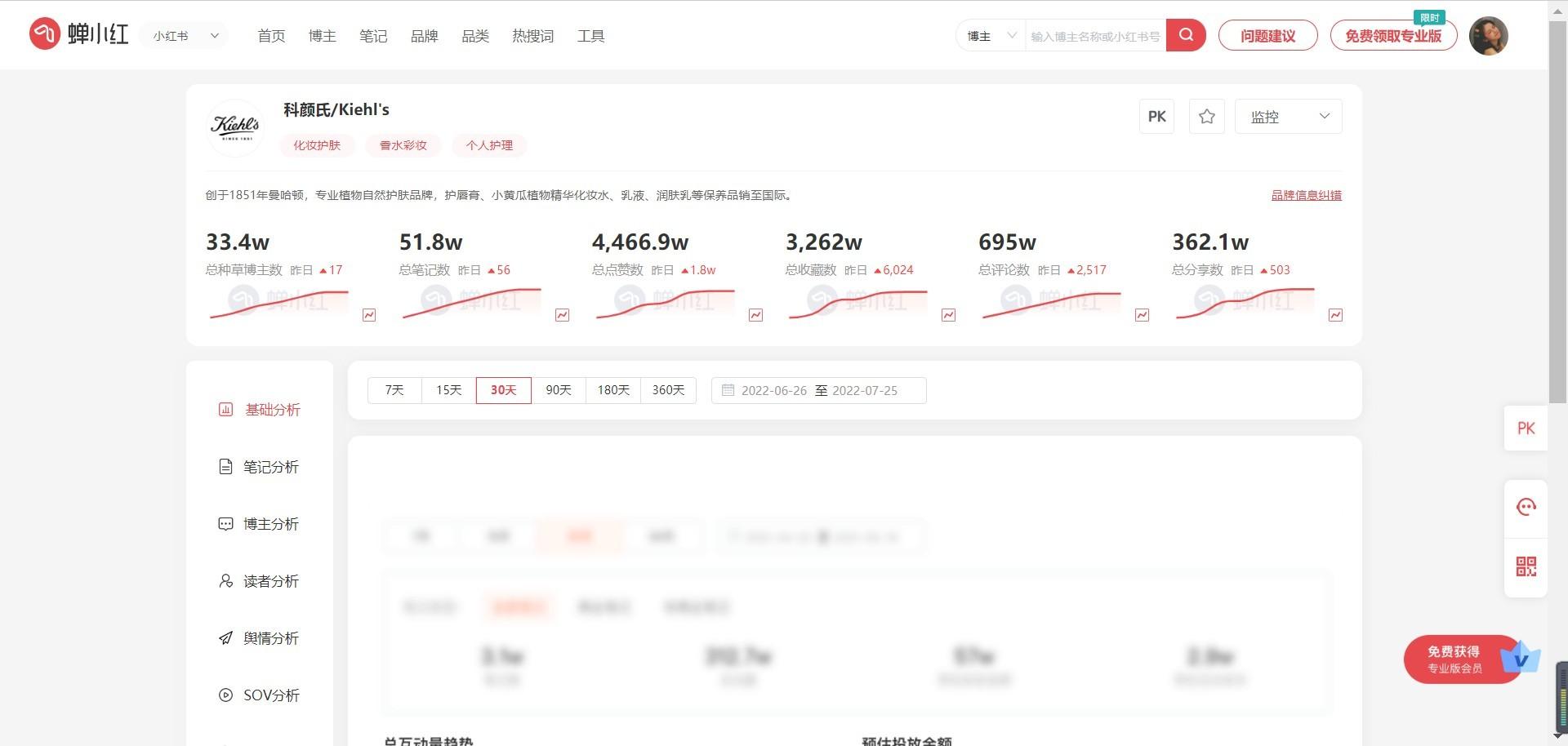
Task: Open 博主 in top navigation
Action: coord(323,36)
